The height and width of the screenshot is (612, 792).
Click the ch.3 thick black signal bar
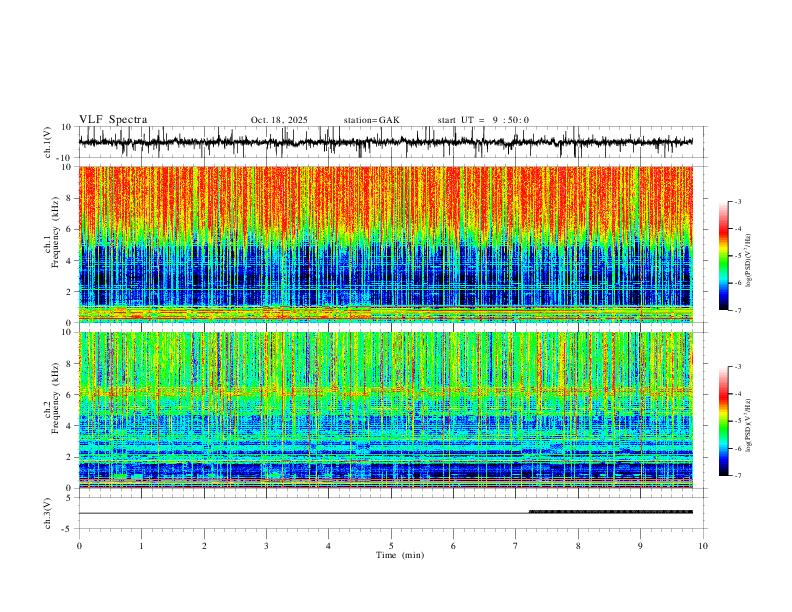coord(611,512)
